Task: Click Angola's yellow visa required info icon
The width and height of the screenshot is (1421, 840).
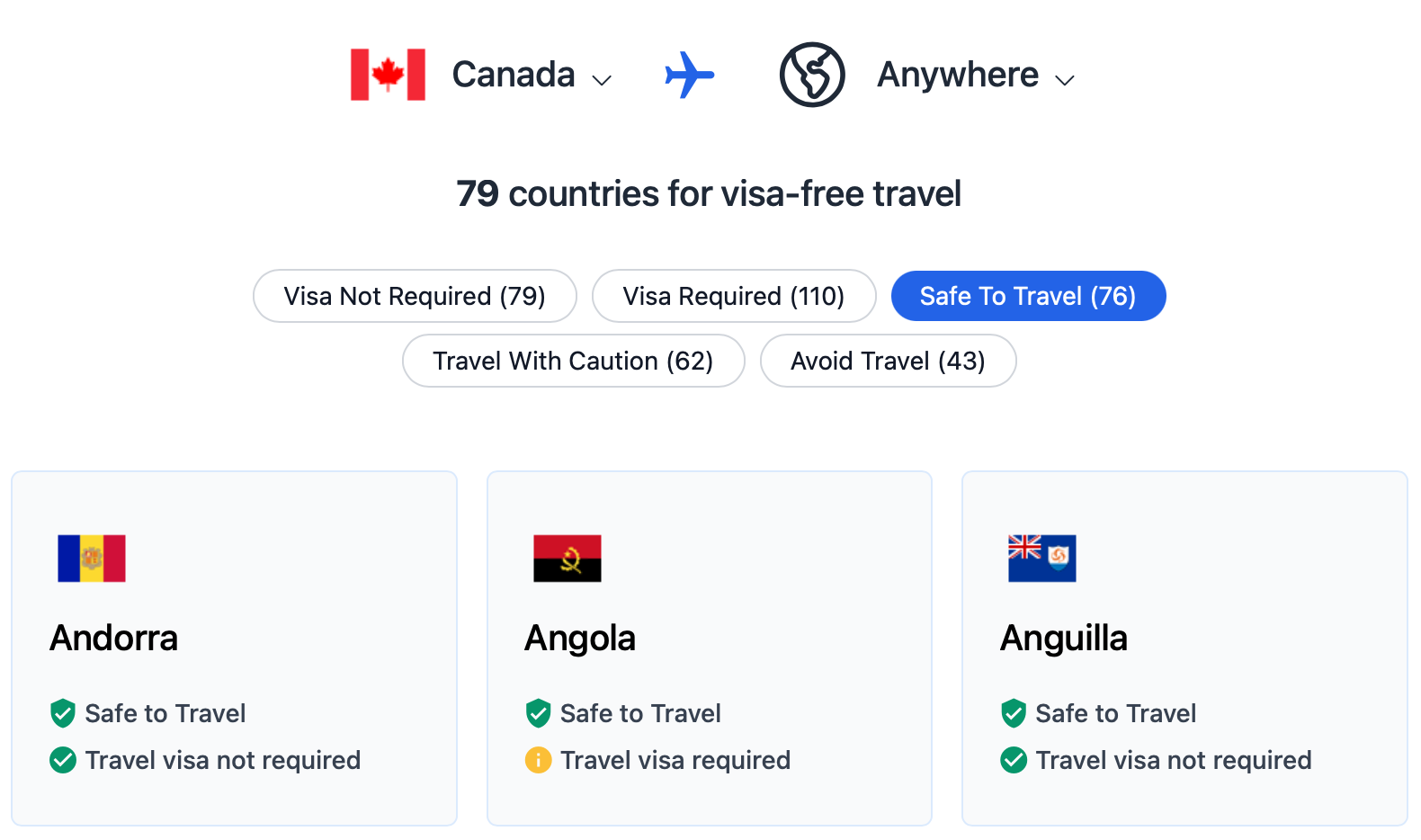Action: point(538,760)
